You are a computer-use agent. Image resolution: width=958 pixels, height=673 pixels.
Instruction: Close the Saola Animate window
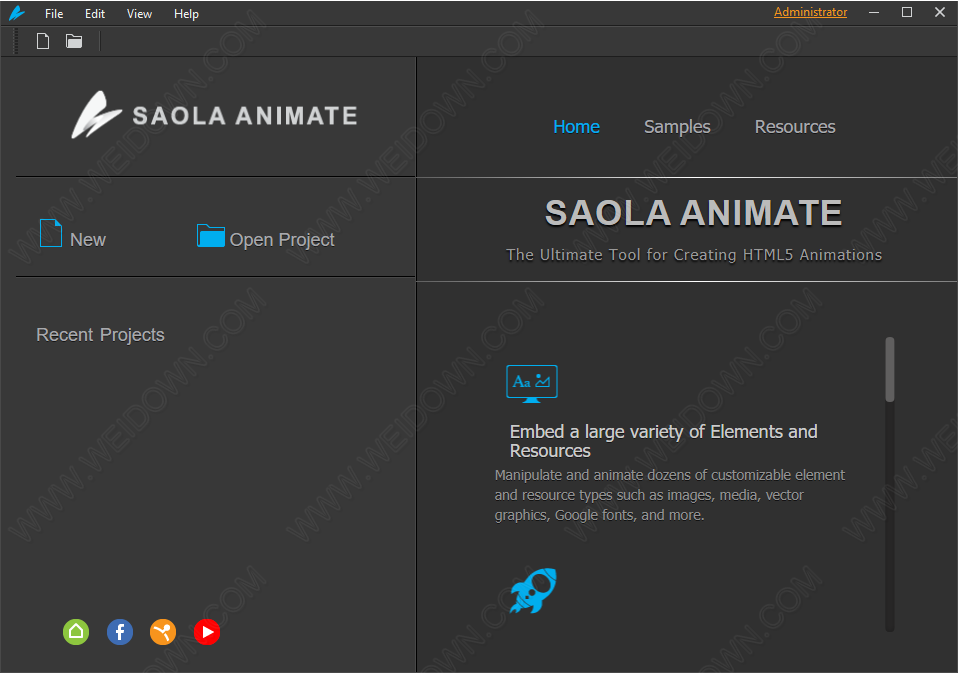tap(940, 12)
